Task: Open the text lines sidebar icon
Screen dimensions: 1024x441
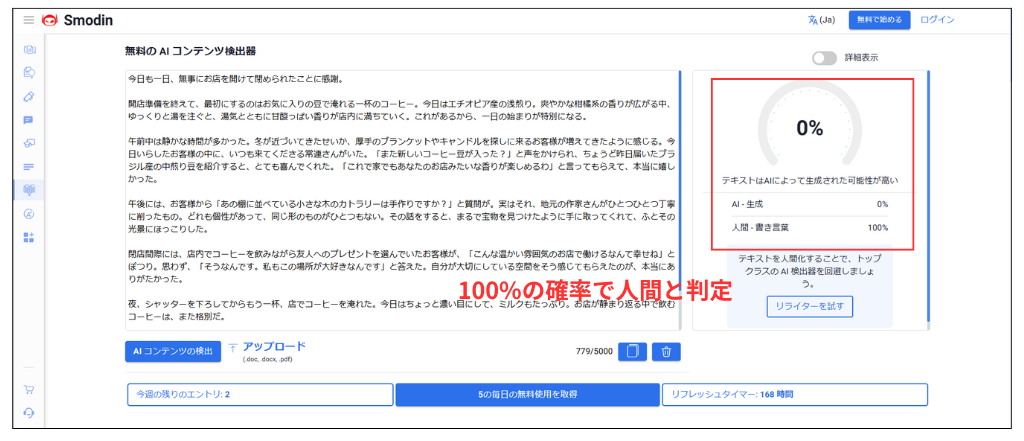Action: click(29, 167)
